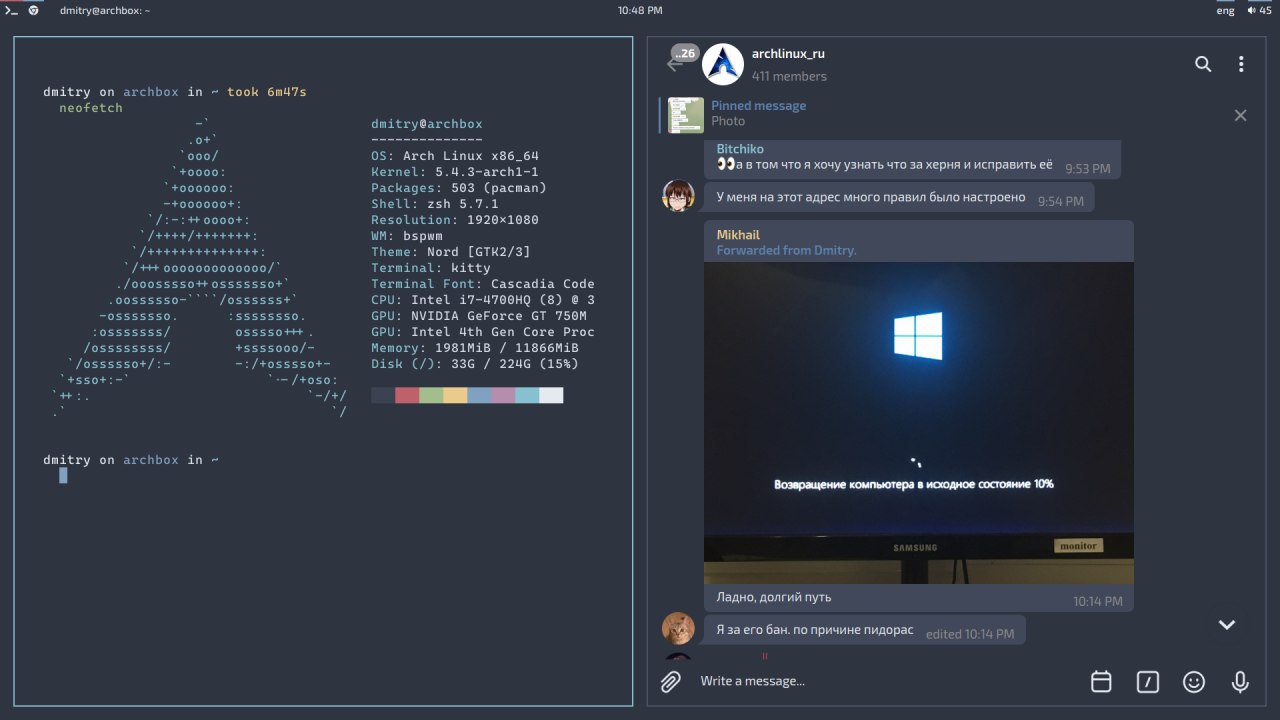
Task: Open Forwarded from Dmitry link
Action: click(x=786, y=250)
